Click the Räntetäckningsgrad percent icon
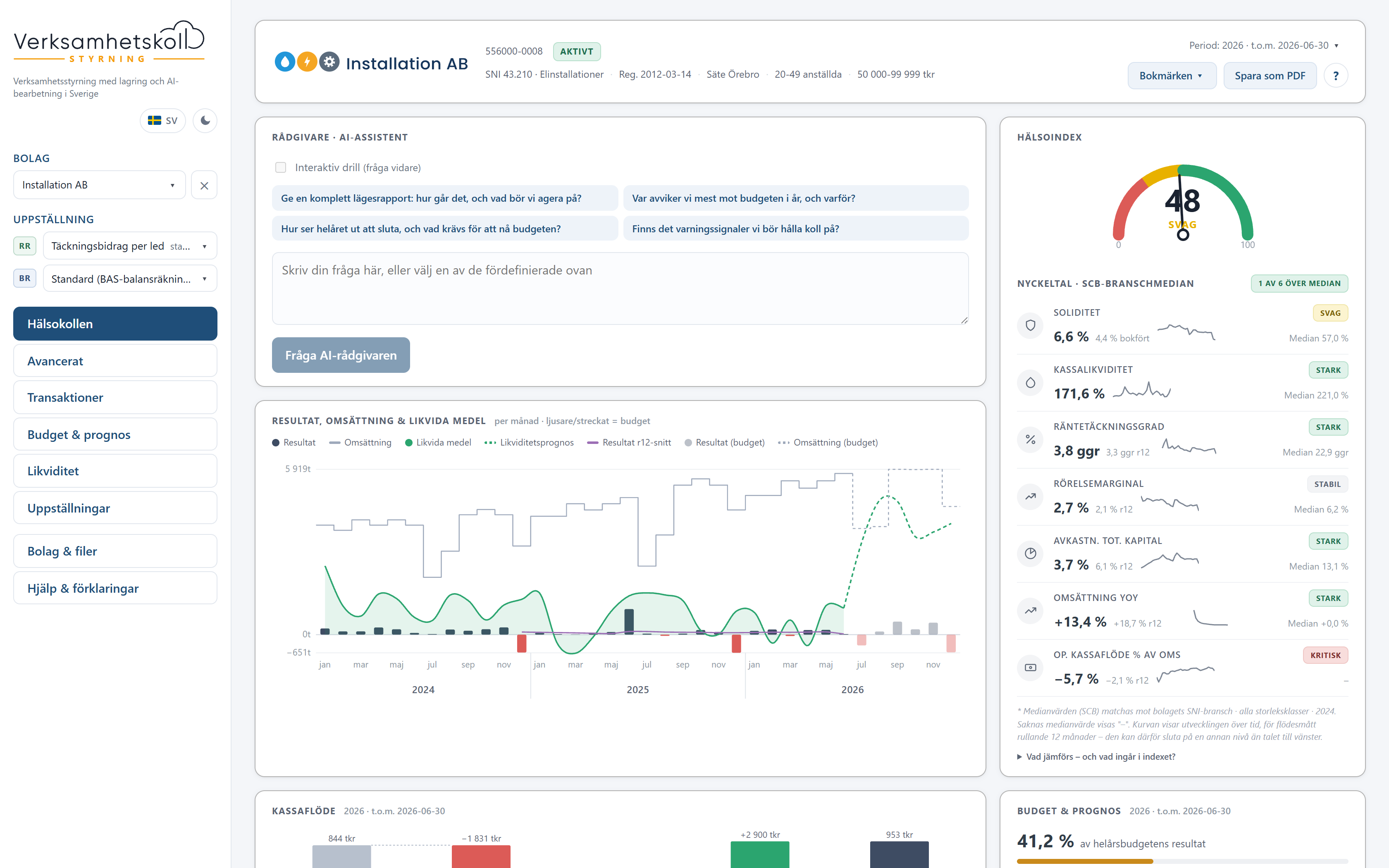 click(1030, 440)
